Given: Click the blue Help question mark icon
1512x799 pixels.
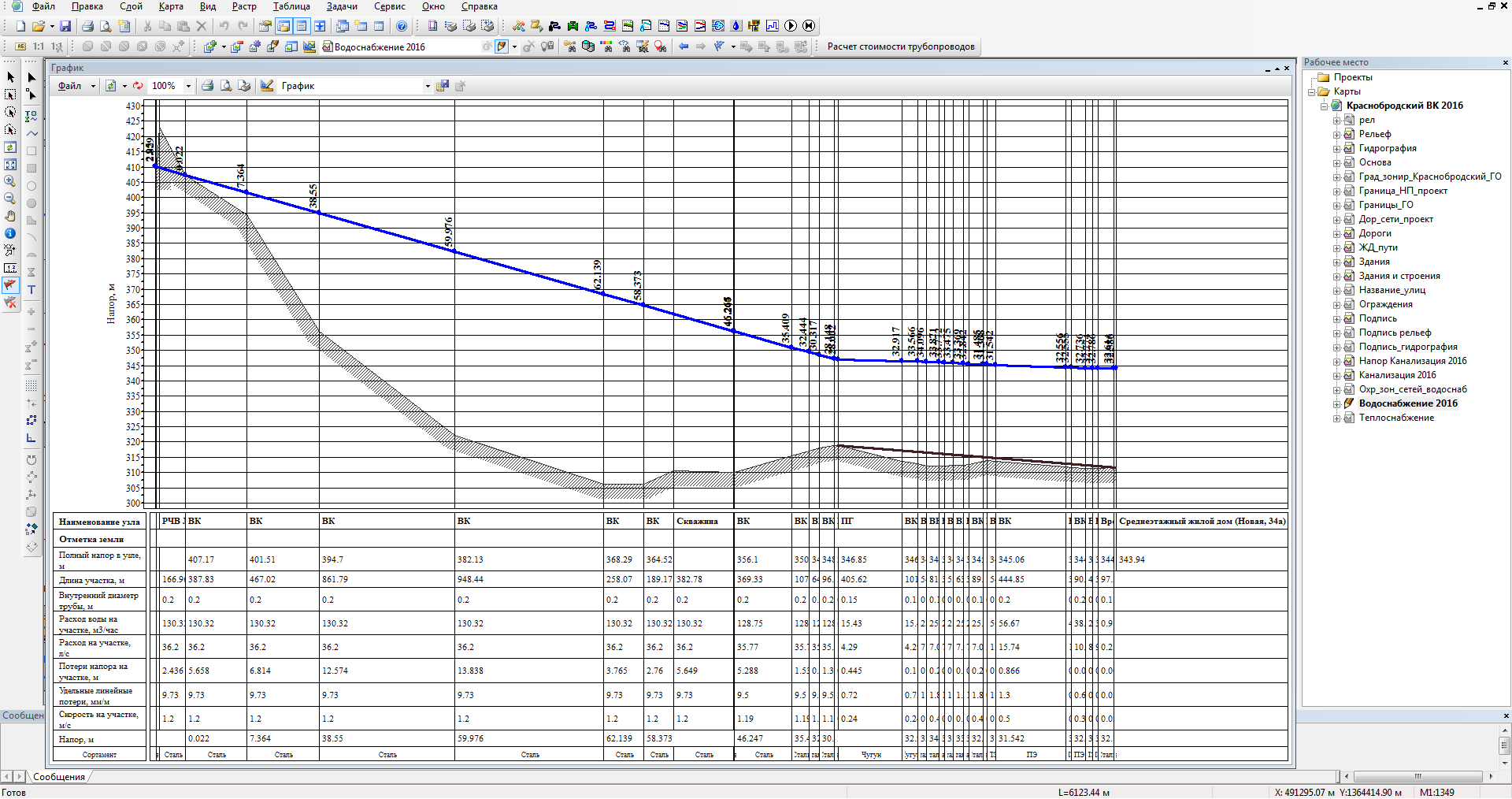Looking at the screenshot, I should [x=402, y=26].
